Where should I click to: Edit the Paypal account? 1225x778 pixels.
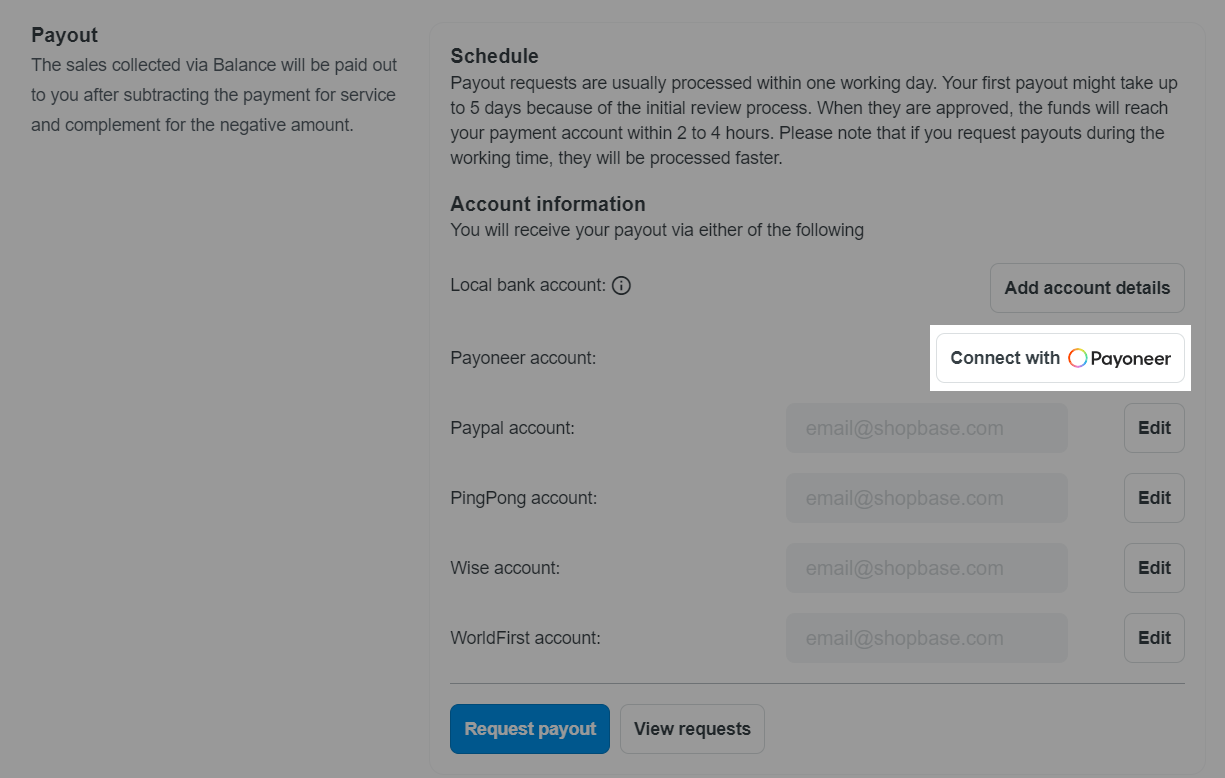[1154, 428]
